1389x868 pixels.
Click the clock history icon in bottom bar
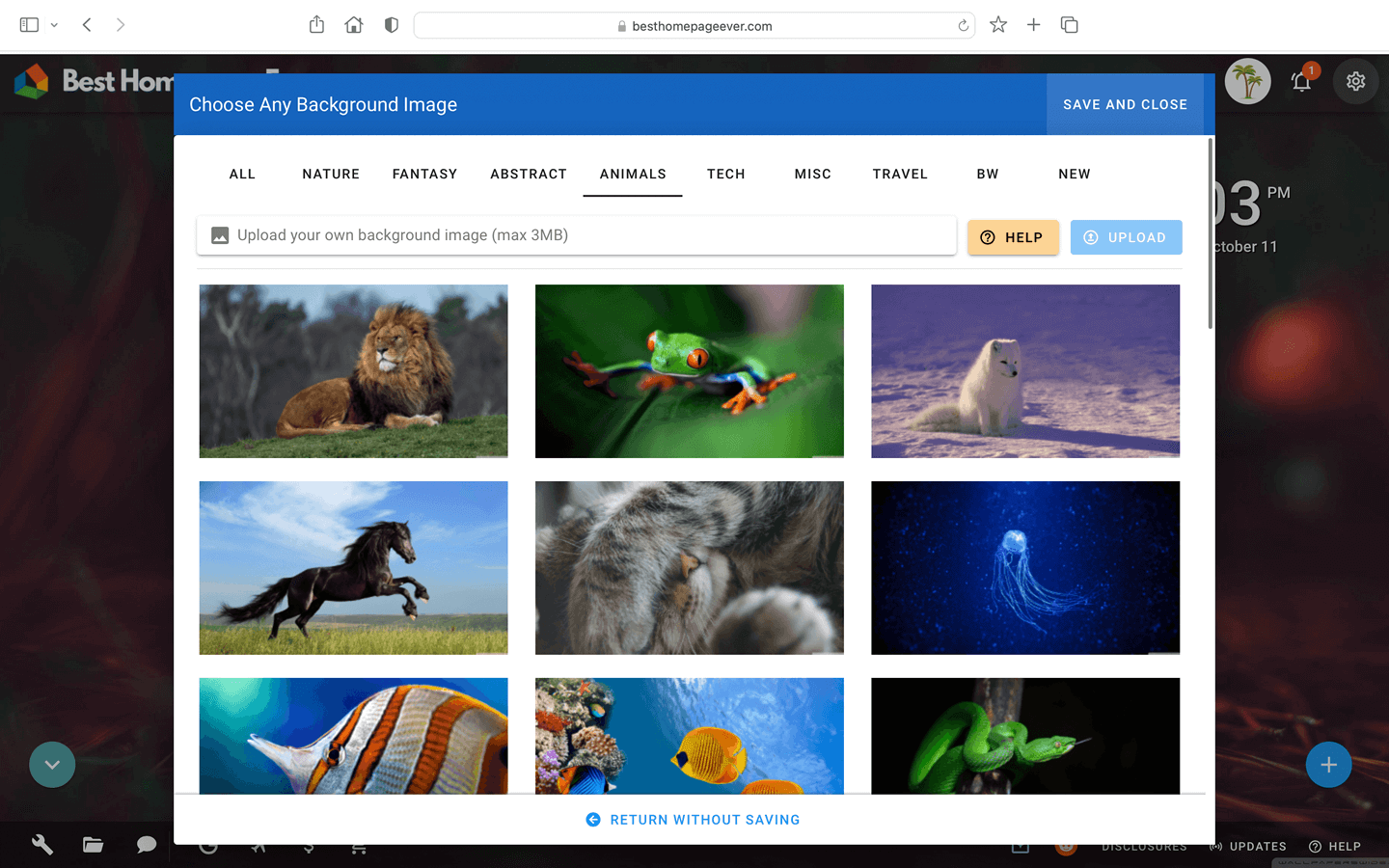point(208,847)
